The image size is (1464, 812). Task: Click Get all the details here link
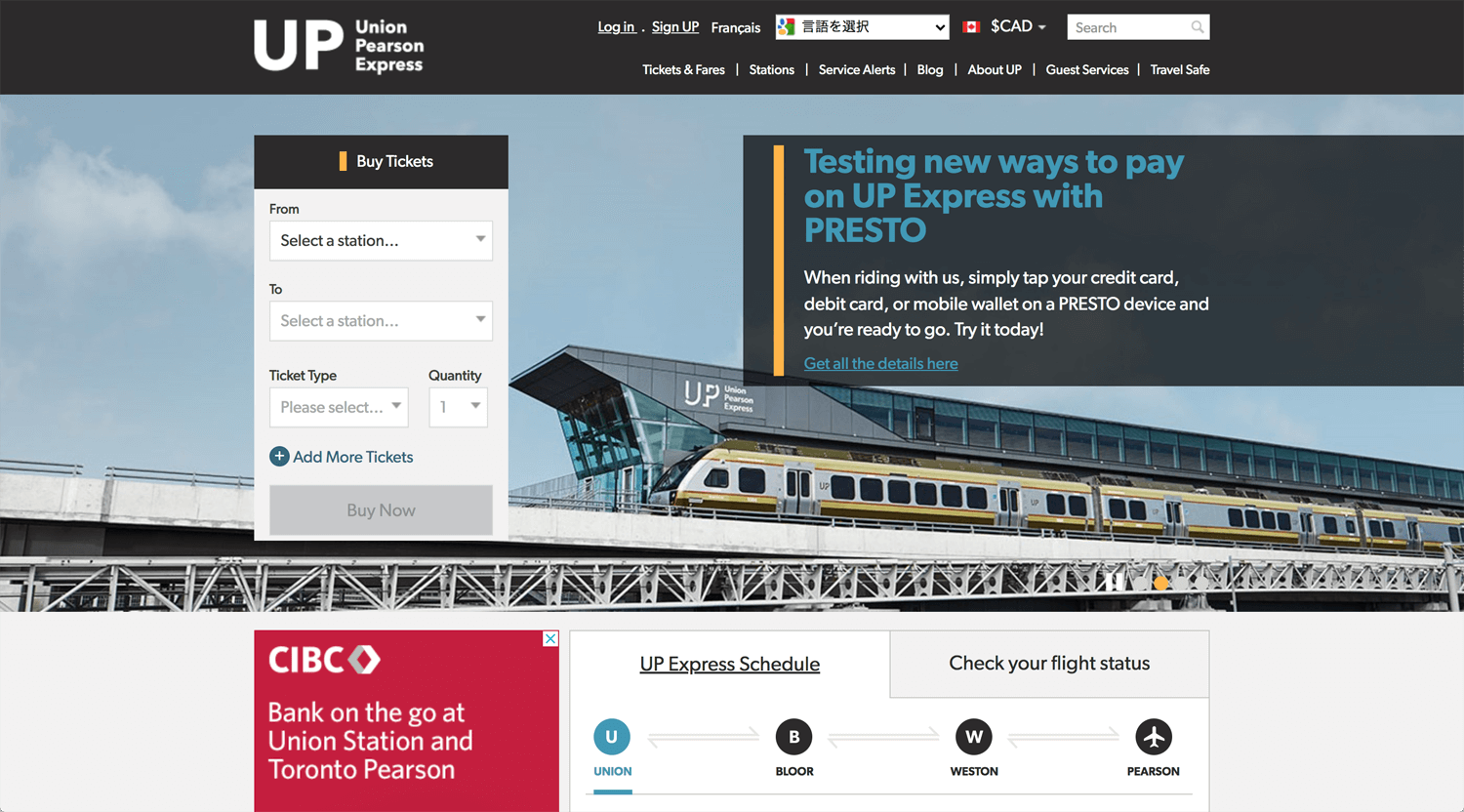880,363
